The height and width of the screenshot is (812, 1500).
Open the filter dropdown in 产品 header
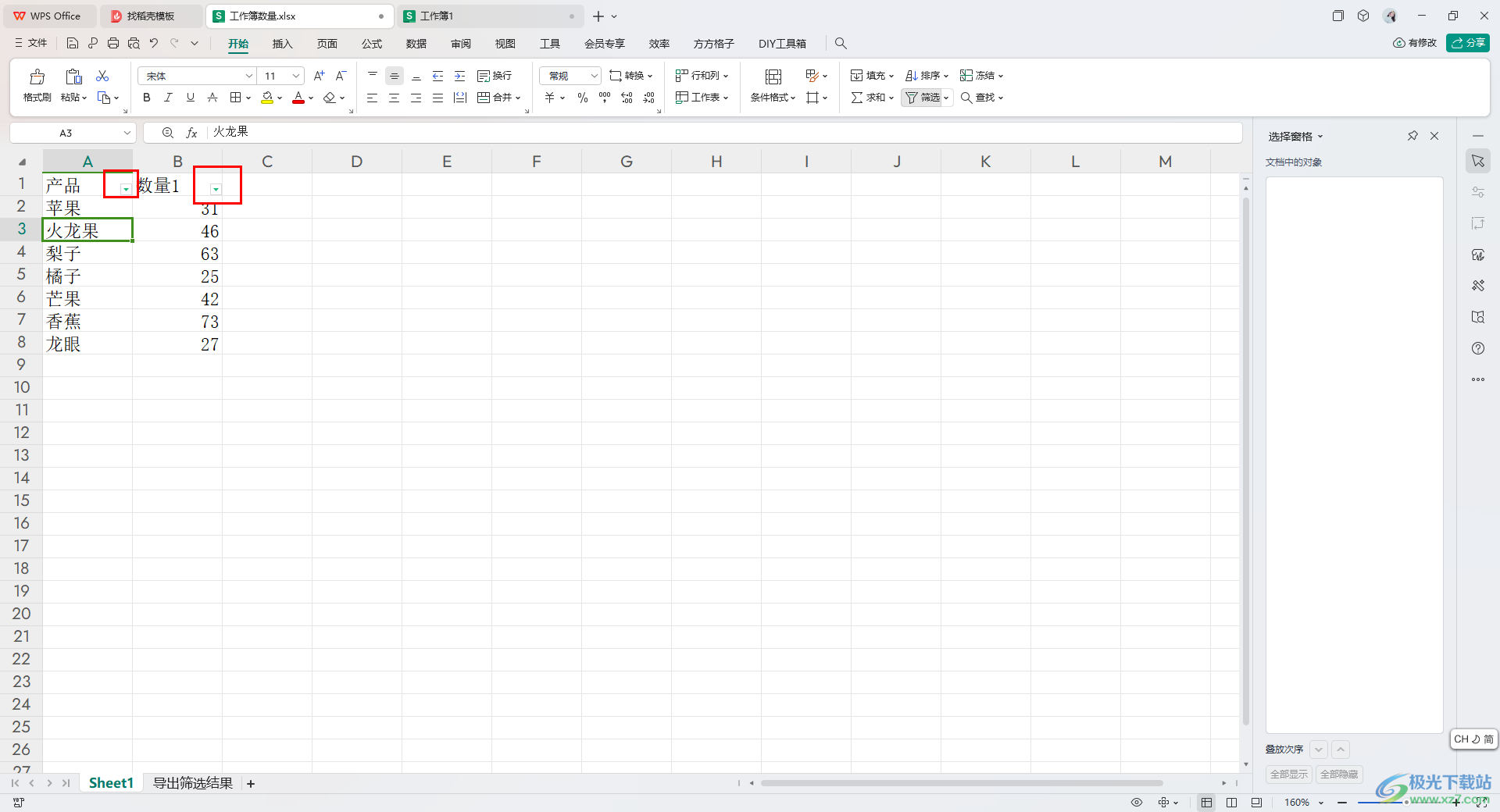pos(126,189)
